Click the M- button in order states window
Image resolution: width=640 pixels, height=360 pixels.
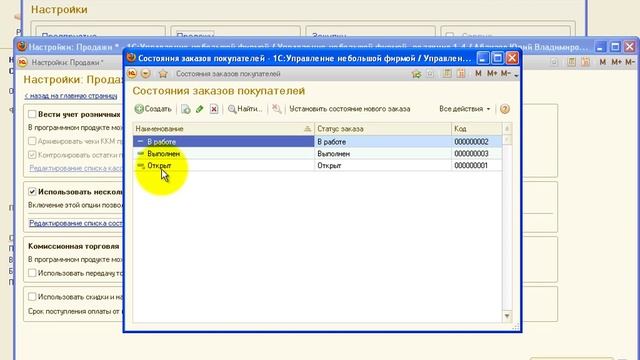[x=505, y=74]
